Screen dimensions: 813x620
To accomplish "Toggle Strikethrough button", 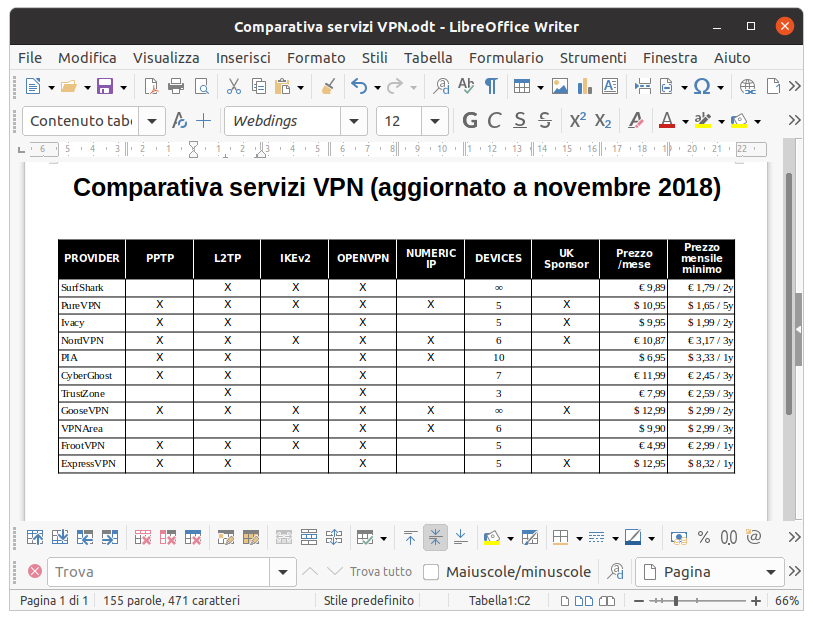I will pos(544,121).
